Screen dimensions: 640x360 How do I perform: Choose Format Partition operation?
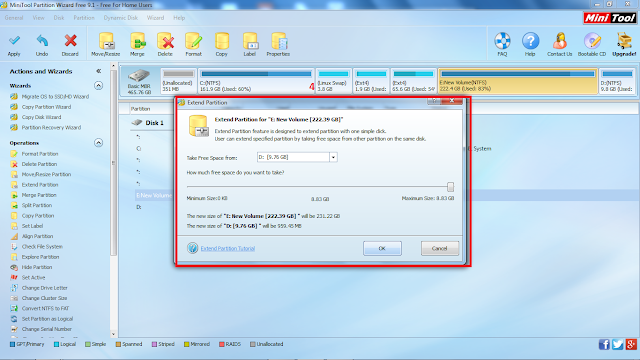click(x=40, y=154)
